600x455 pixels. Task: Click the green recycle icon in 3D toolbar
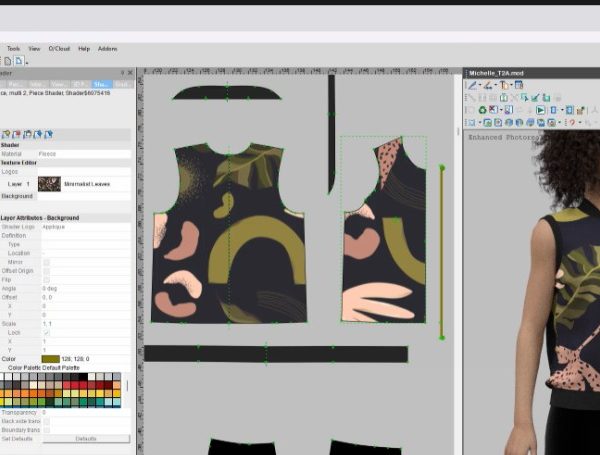[482, 110]
